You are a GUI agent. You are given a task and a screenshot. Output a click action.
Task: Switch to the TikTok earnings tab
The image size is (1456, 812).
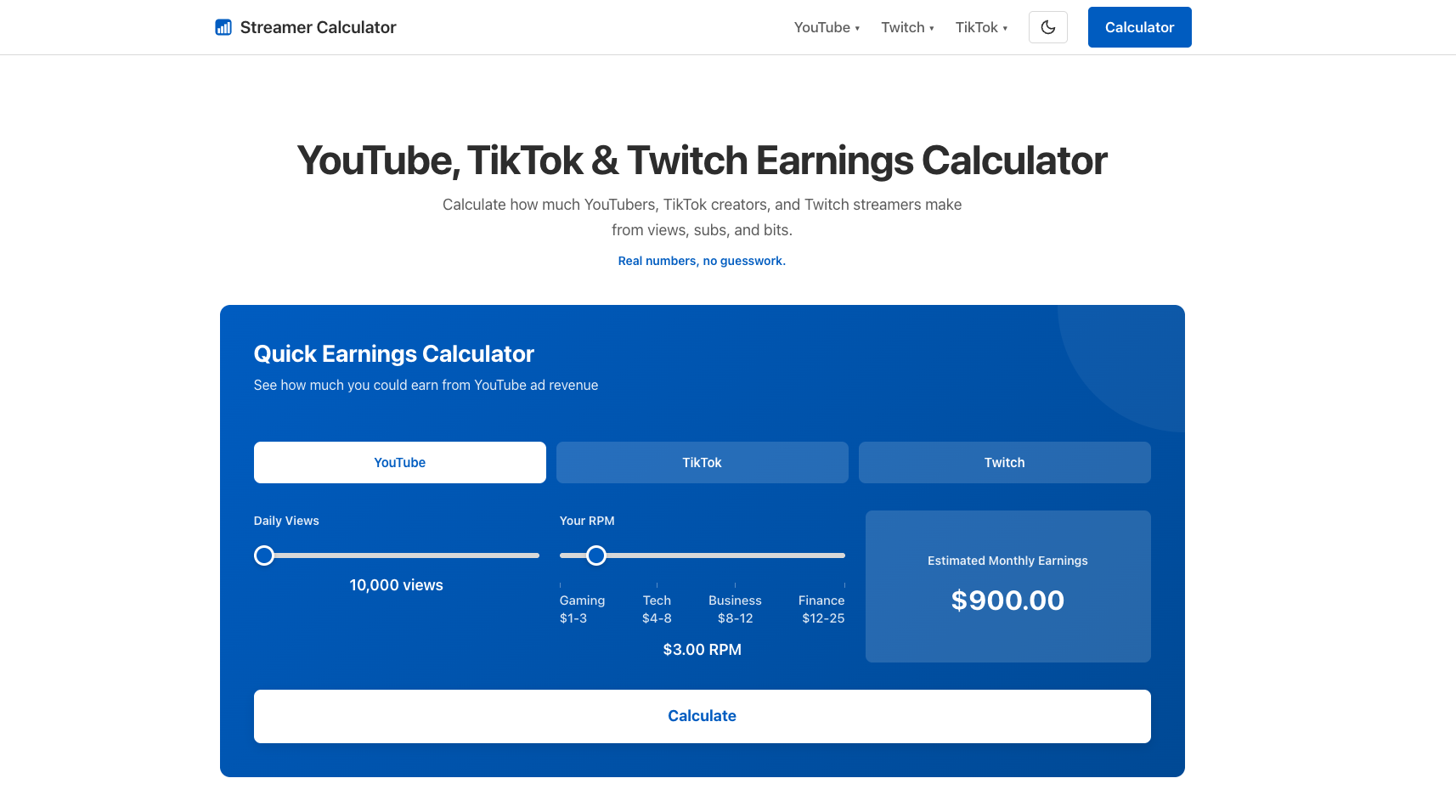point(702,462)
